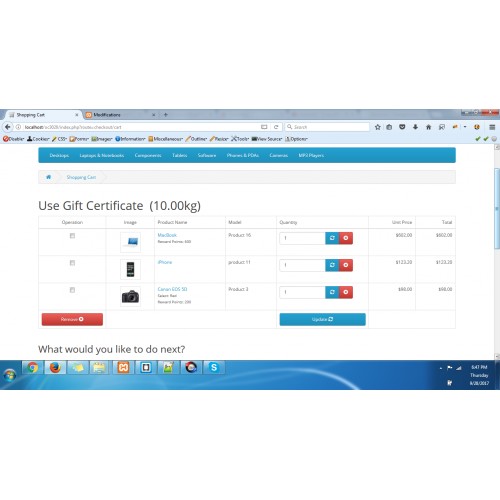Tick the checkbox next to iPhone

pyautogui.click(x=72, y=263)
